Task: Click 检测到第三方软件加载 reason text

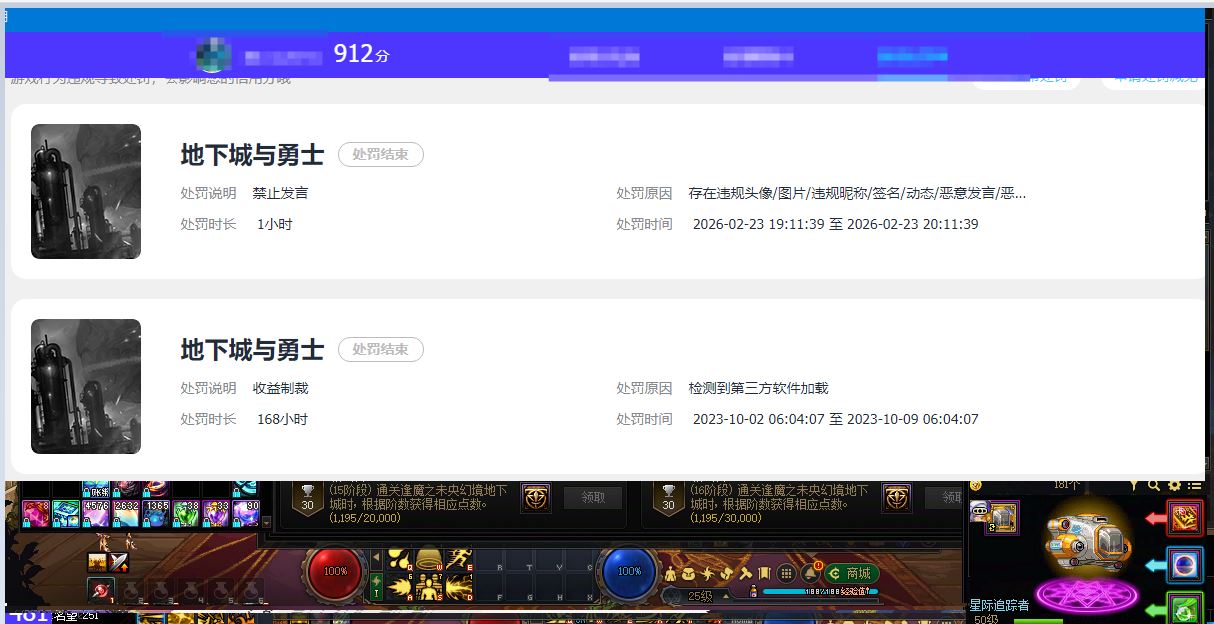Action: click(x=759, y=388)
